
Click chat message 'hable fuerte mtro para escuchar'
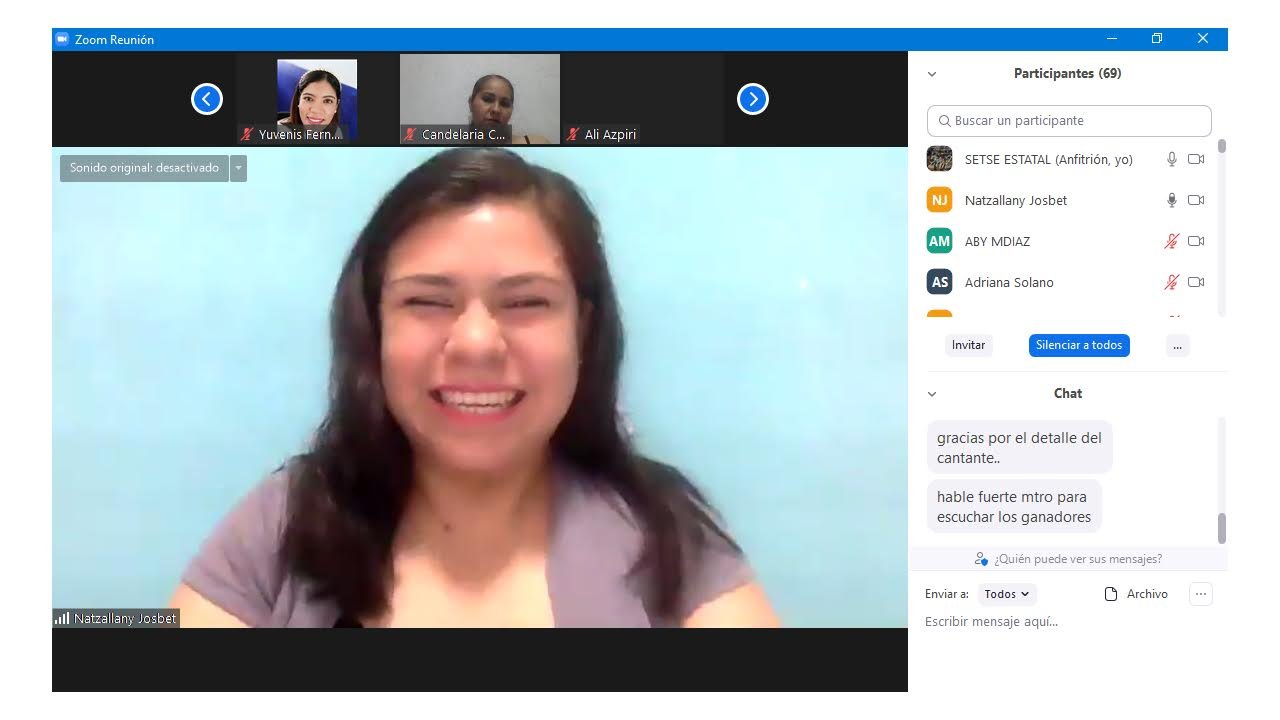(x=1014, y=506)
